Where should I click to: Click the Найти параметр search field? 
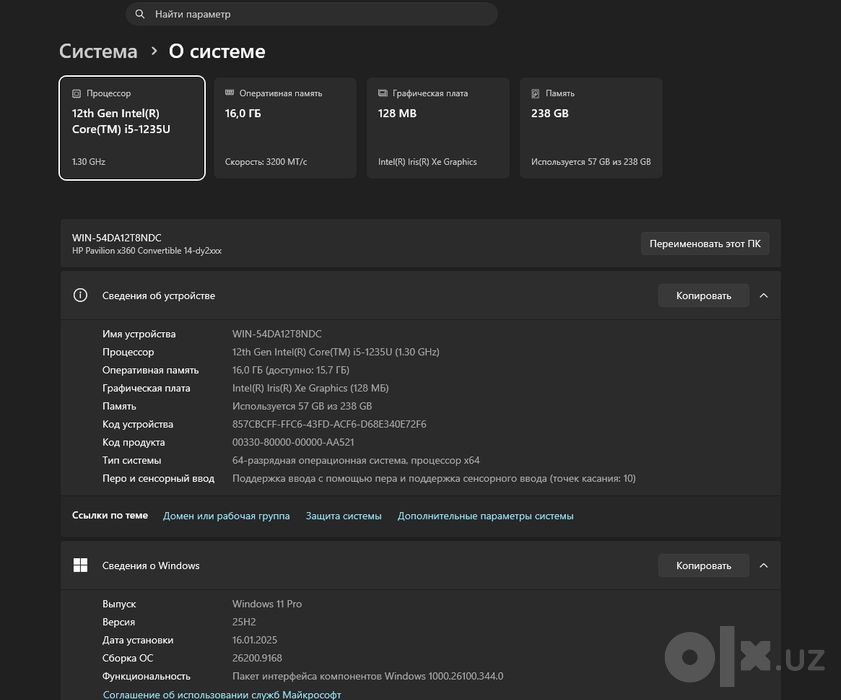point(311,14)
